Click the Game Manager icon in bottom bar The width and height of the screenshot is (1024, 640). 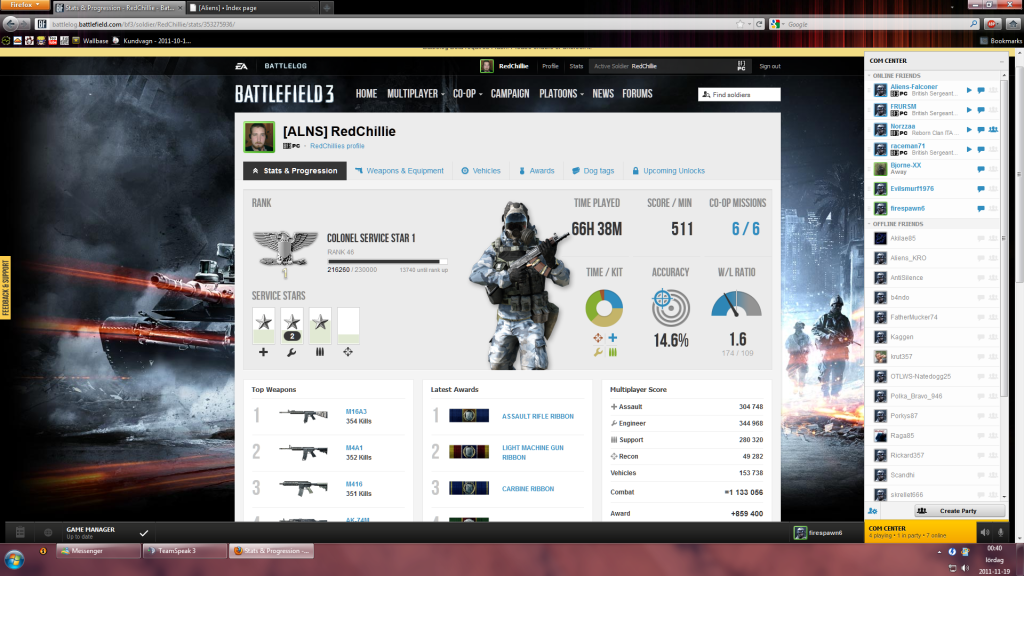pyautogui.click(x=20, y=532)
